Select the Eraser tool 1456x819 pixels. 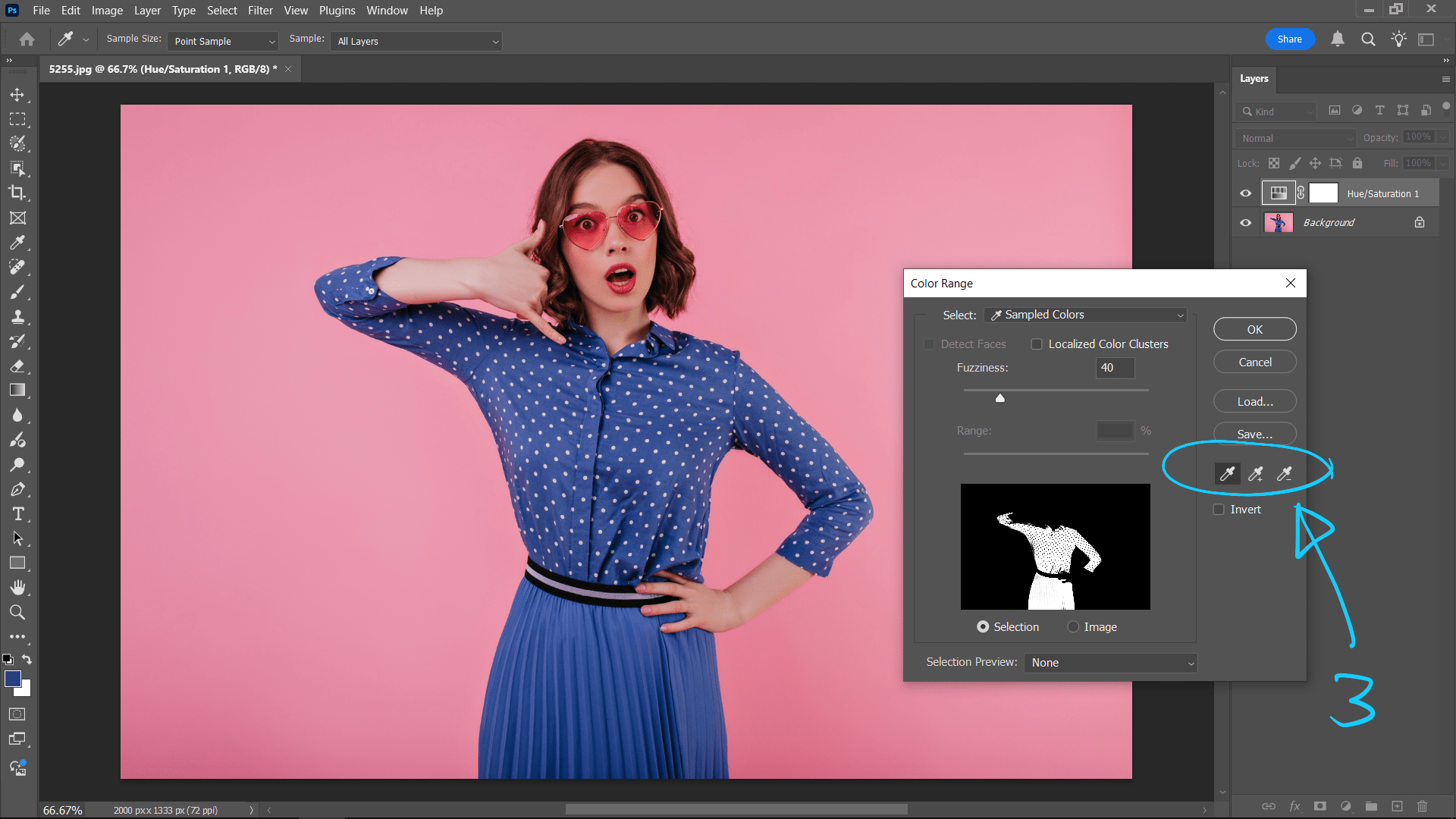(x=17, y=366)
